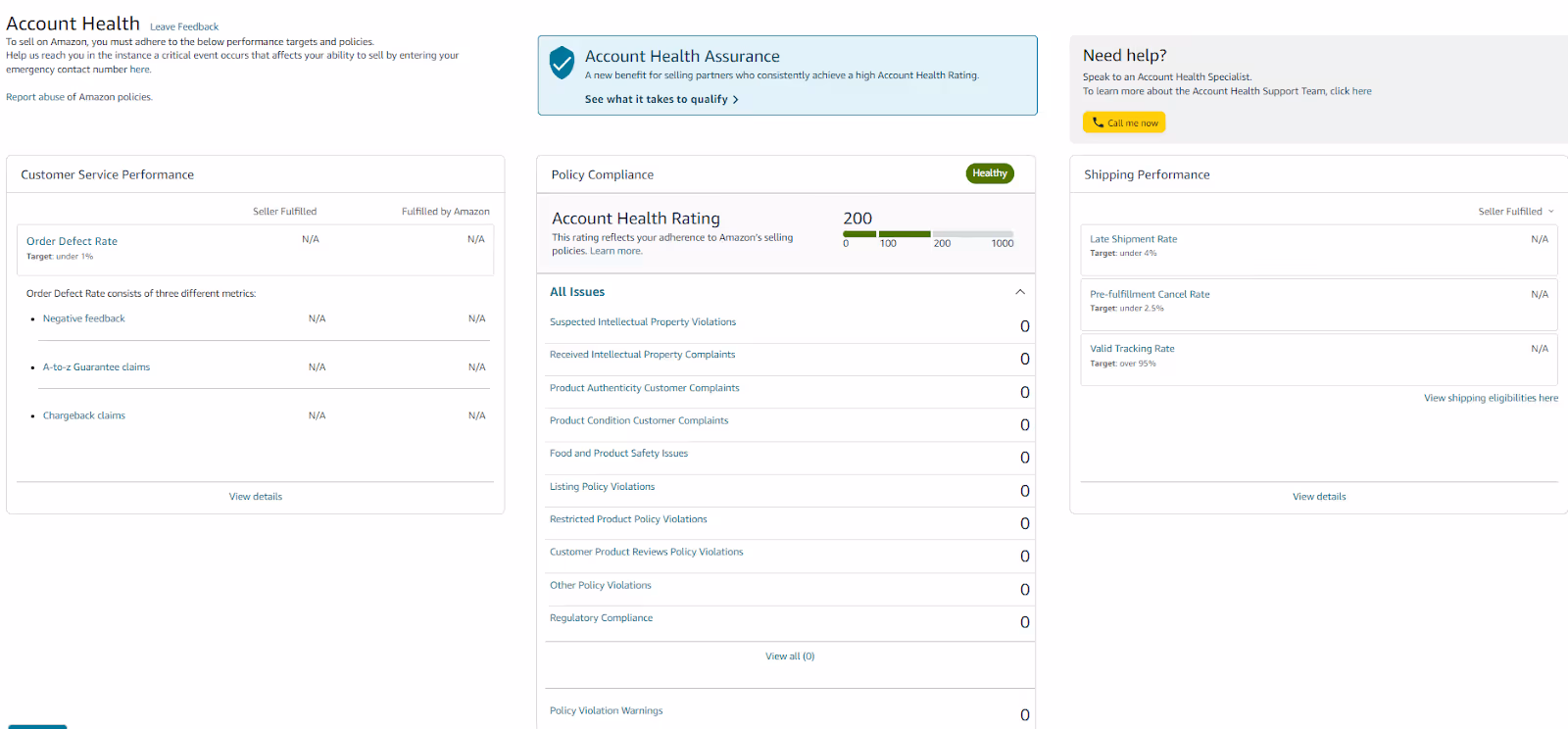The image size is (1568, 729).
Task: Open Customer Product Reviews Policy Violations
Action: [x=647, y=553]
